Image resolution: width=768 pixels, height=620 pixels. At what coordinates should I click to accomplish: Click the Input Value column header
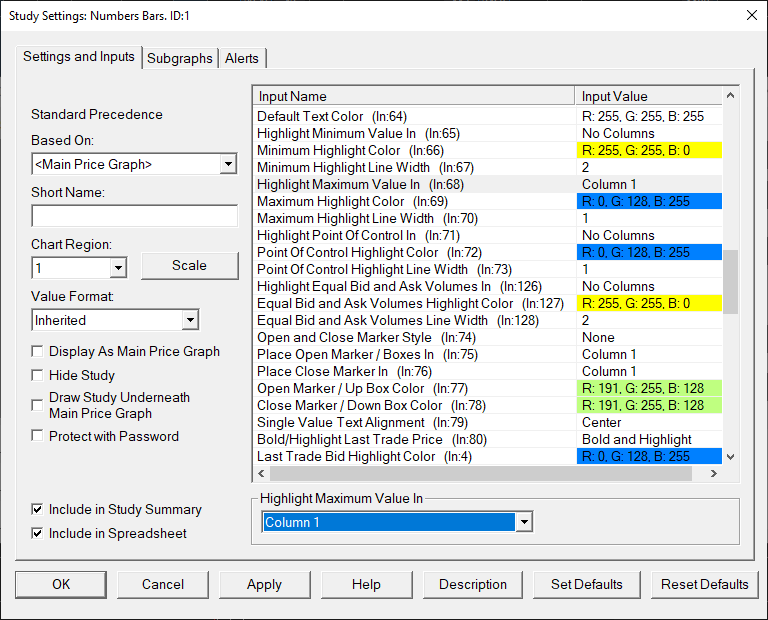[648, 96]
